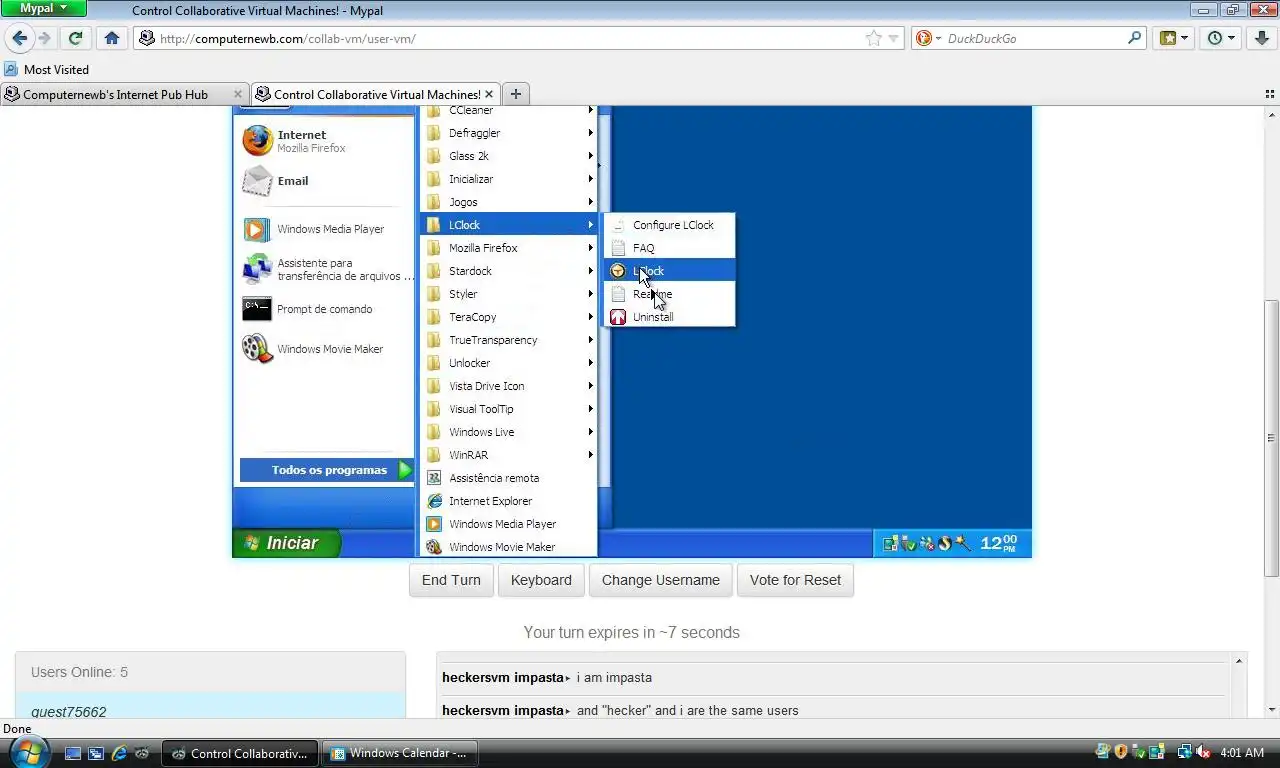This screenshot has height=768, width=1280.
Task: Open the Visual ToolTip submenu
Action: click(508, 409)
